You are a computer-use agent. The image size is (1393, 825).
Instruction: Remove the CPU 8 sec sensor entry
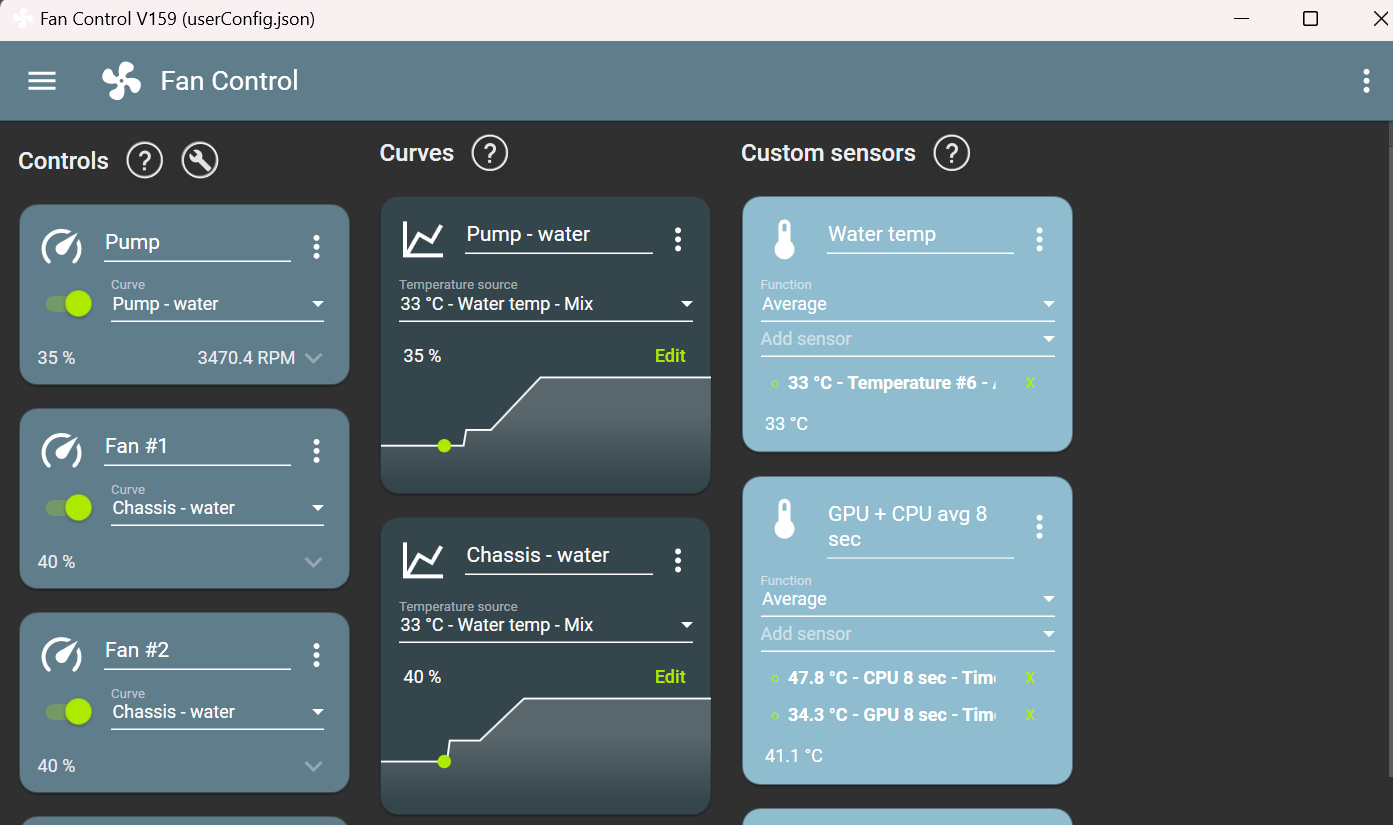pos(1030,678)
